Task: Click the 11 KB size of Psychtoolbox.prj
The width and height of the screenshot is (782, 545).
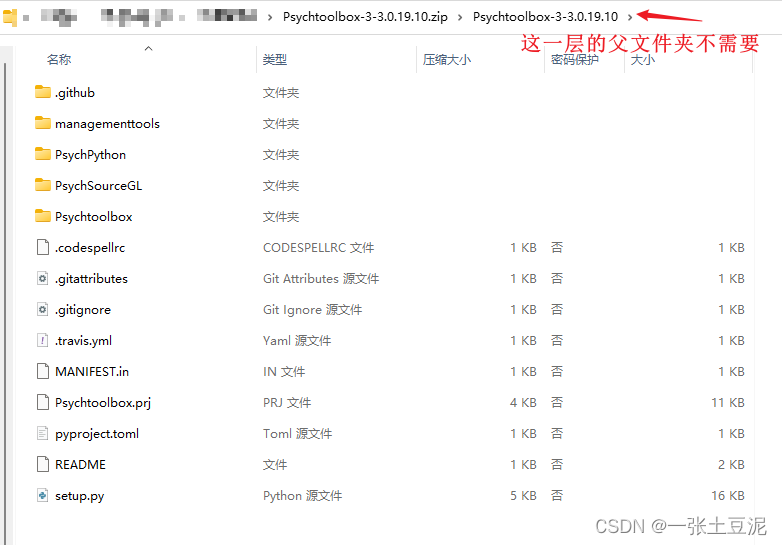Action: [x=728, y=402]
